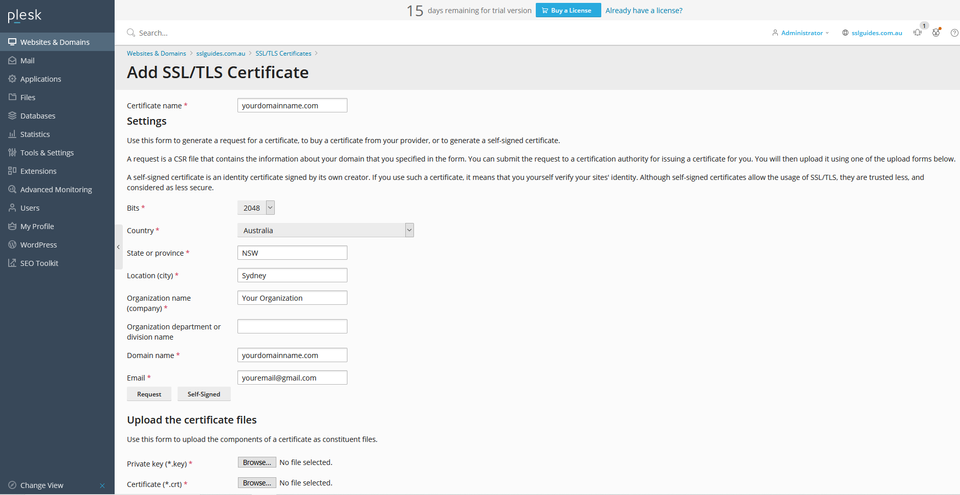Open the Administrator account menu
Screen dimensions: 960x495
[x=800, y=33]
